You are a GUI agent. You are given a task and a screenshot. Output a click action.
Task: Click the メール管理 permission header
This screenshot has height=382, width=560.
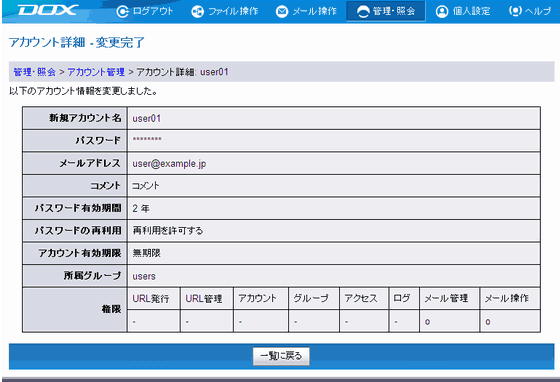446,298
